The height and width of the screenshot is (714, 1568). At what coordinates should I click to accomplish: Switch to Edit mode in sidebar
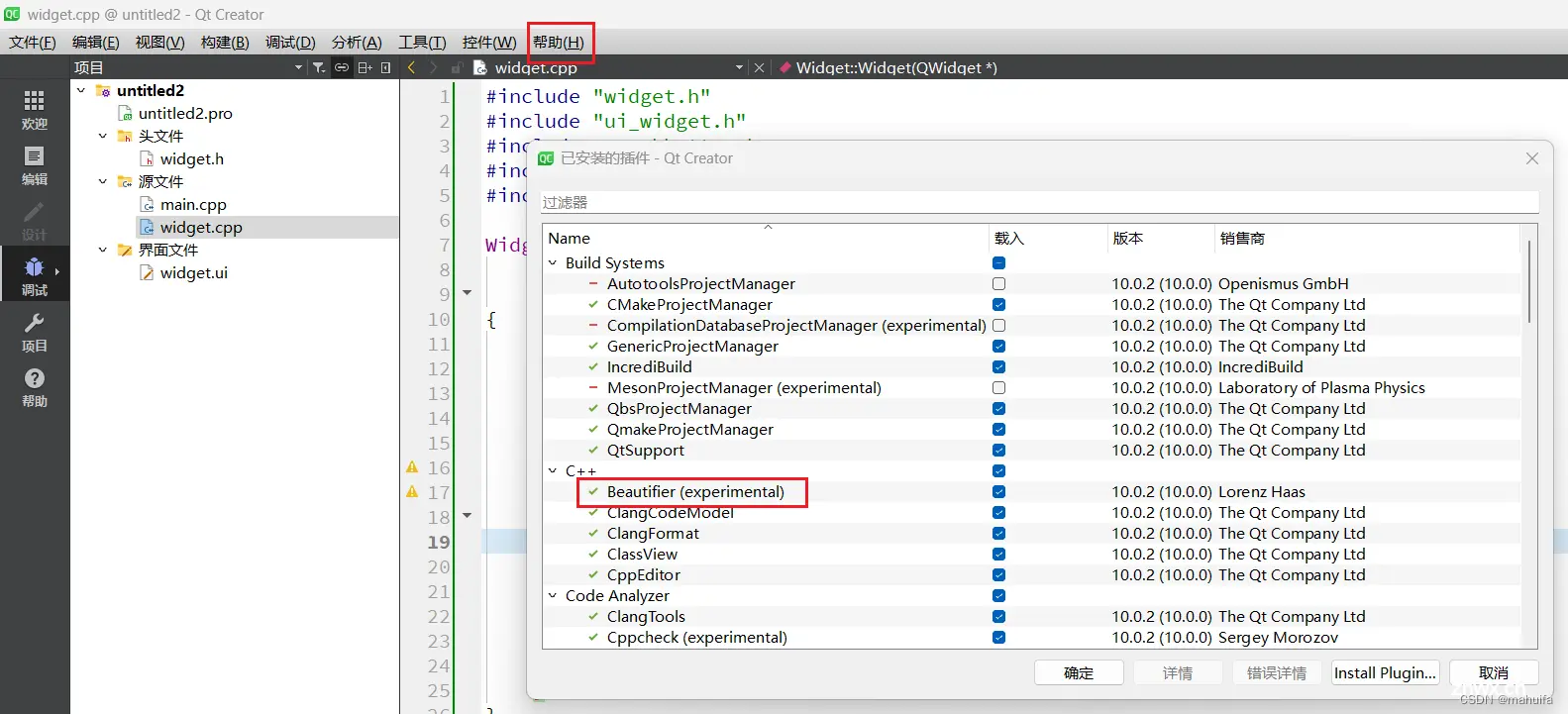tap(35, 164)
